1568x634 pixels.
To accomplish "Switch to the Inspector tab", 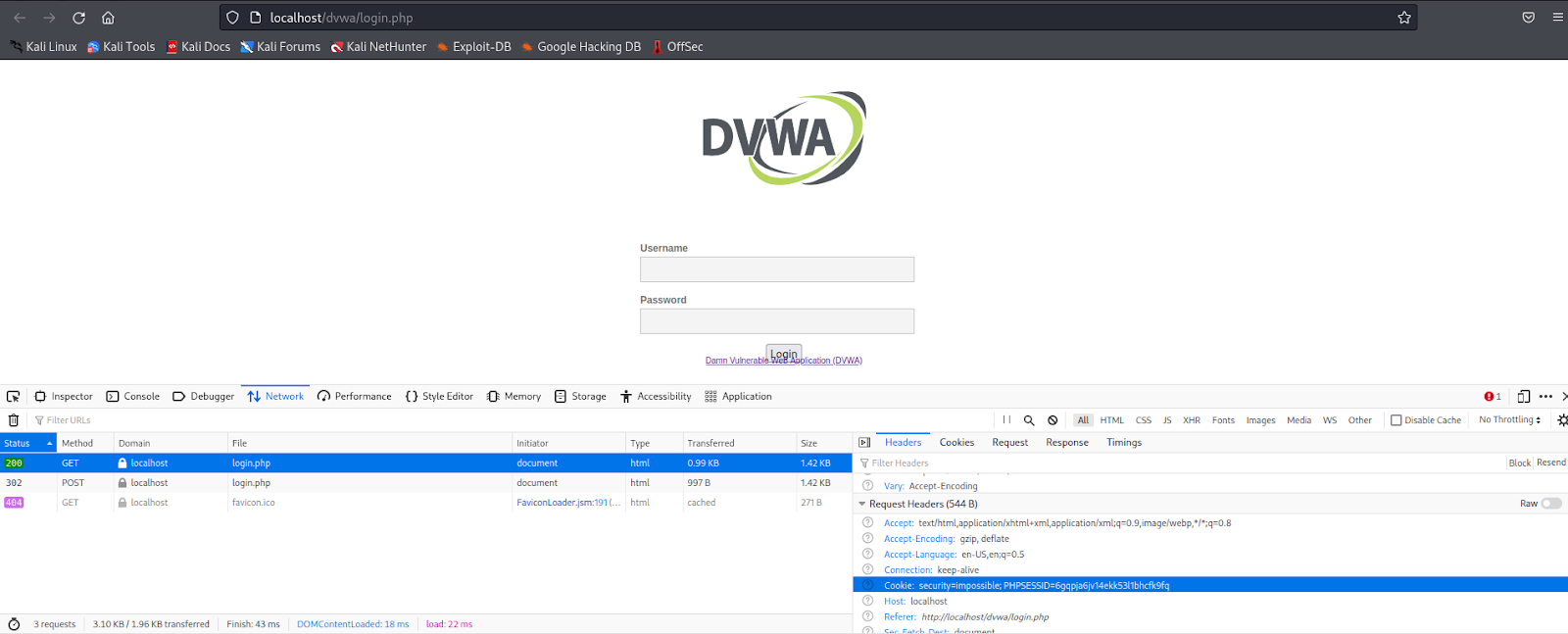I will pos(64,397).
